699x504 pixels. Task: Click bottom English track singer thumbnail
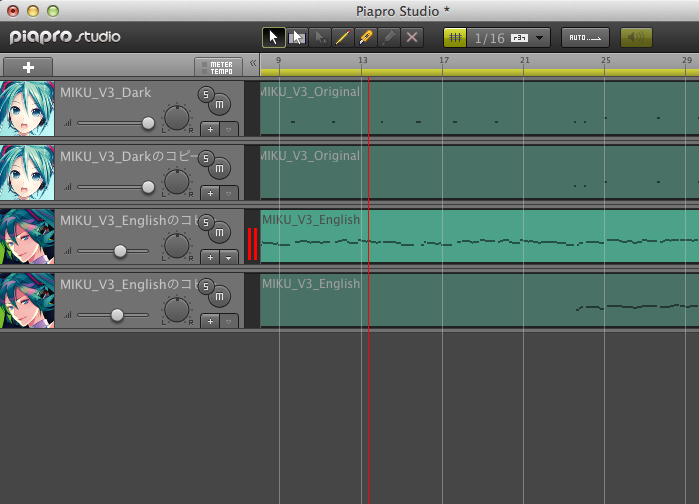[27, 301]
